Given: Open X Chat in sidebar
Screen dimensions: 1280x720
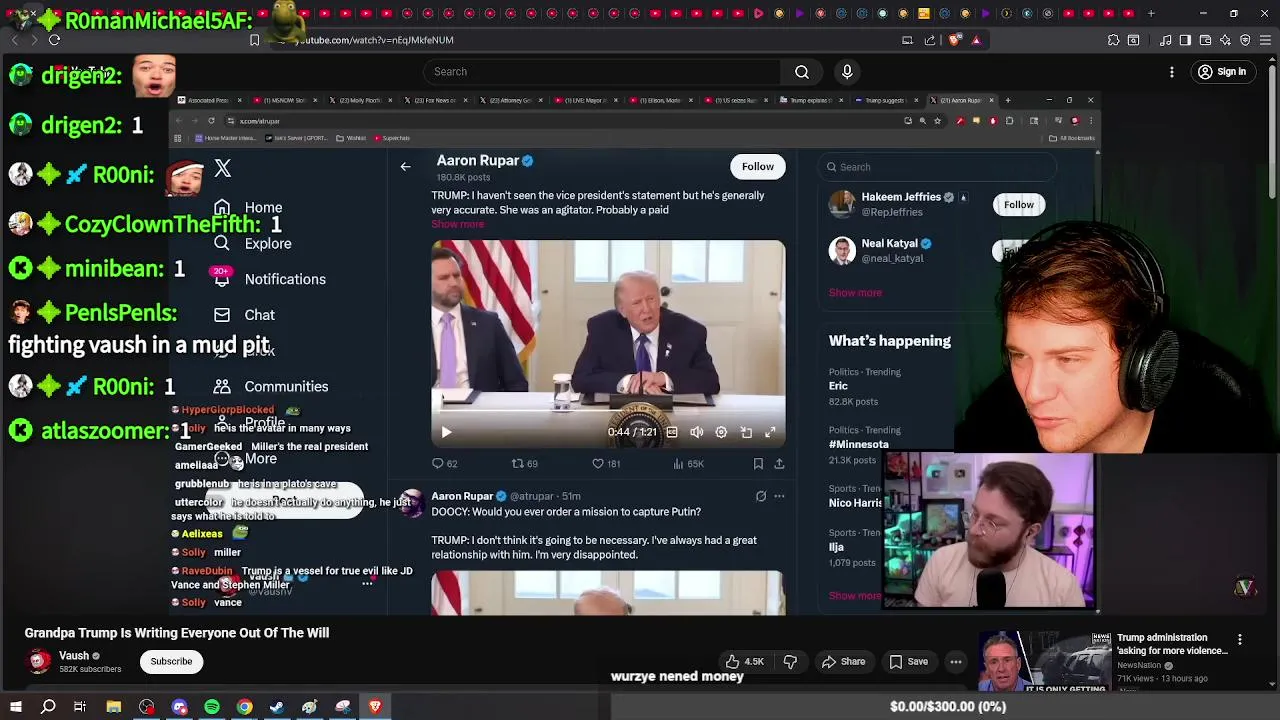Looking at the screenshot, I should pos(244,315).
